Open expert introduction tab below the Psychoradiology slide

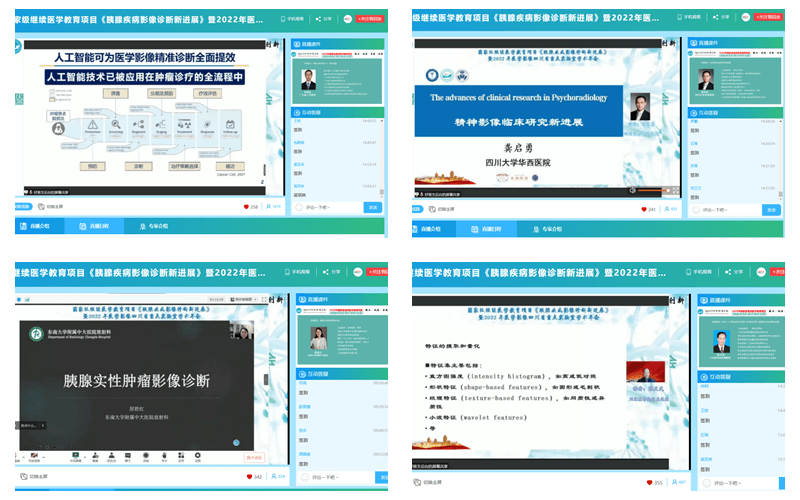click(x=547, y=229)
